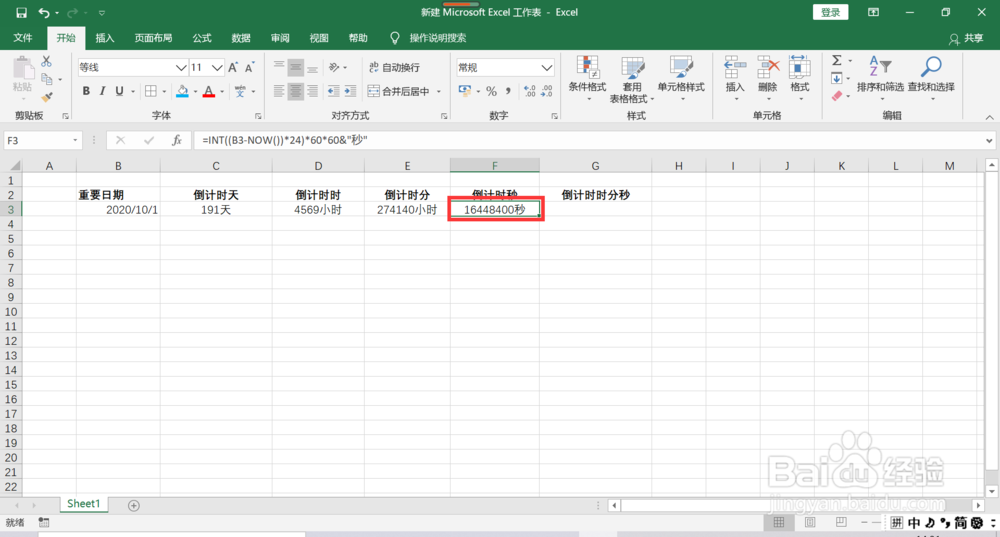Click increase decimal icon

(x=530, y=91)
